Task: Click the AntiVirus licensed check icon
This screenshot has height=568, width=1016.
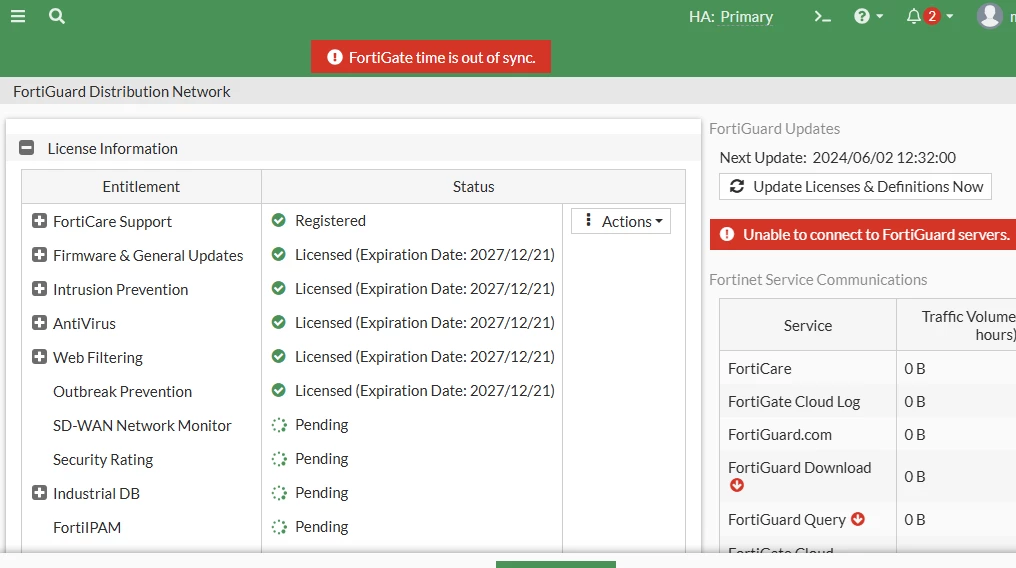Action: [279, 323]
